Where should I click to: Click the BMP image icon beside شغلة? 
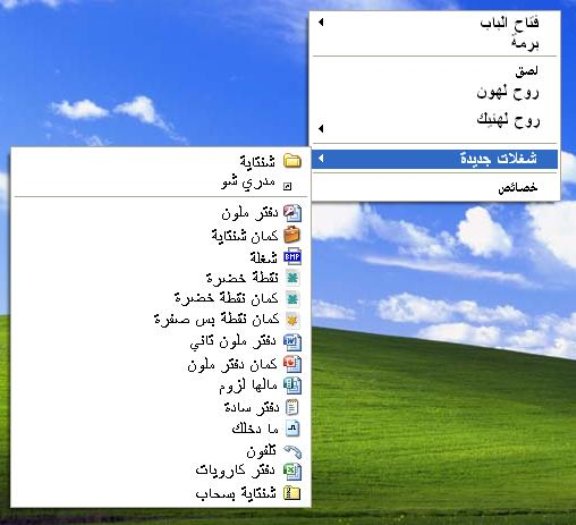tap(292, 257)
